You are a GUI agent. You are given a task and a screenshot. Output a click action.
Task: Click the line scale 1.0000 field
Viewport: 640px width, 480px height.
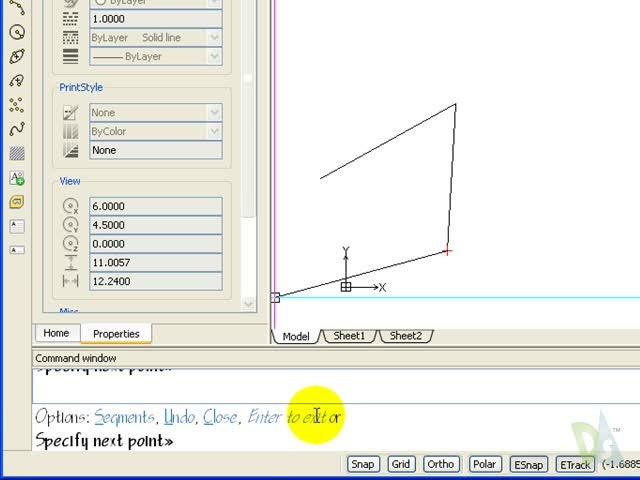point(156,19)
